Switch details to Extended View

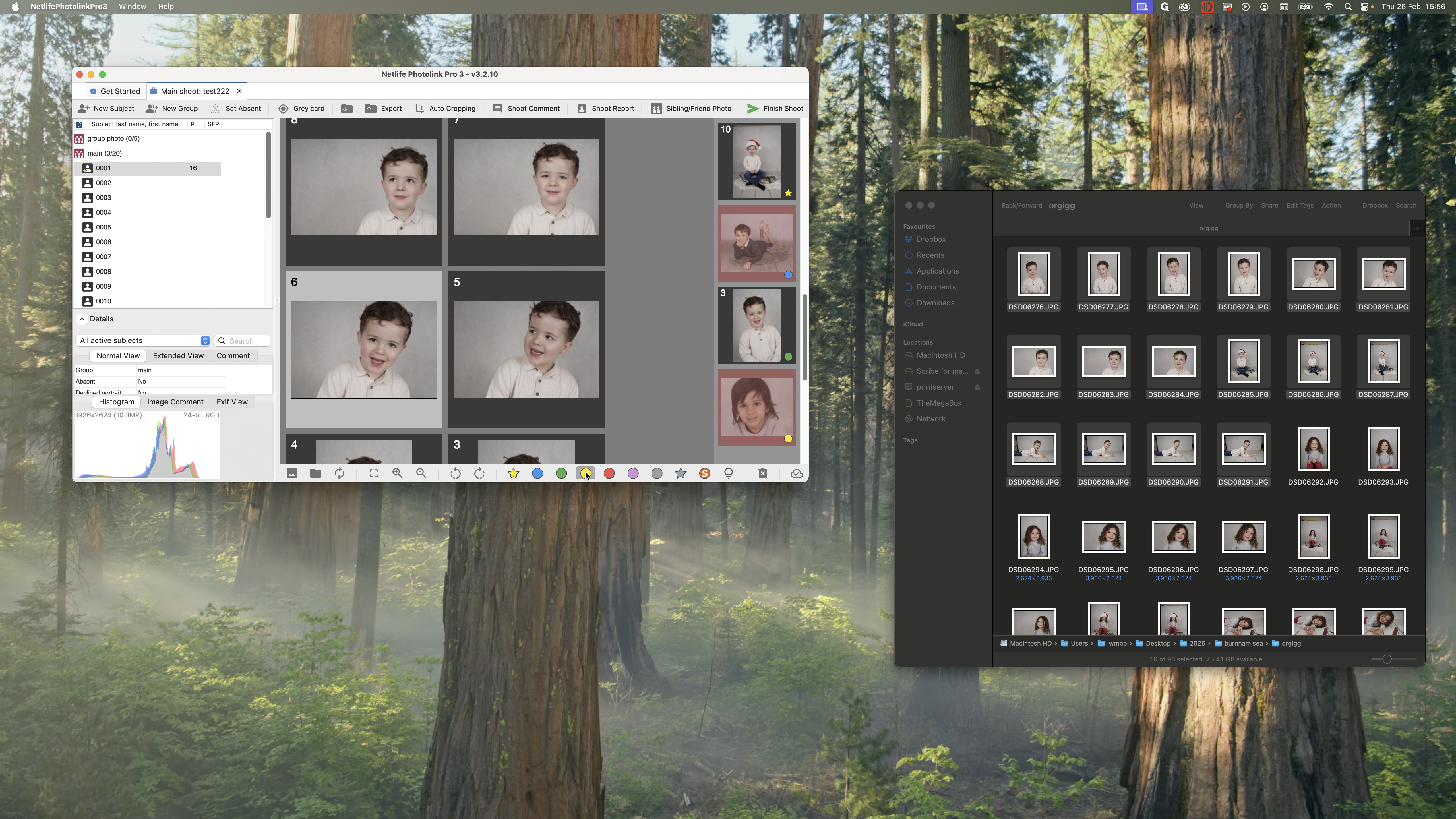178,355
